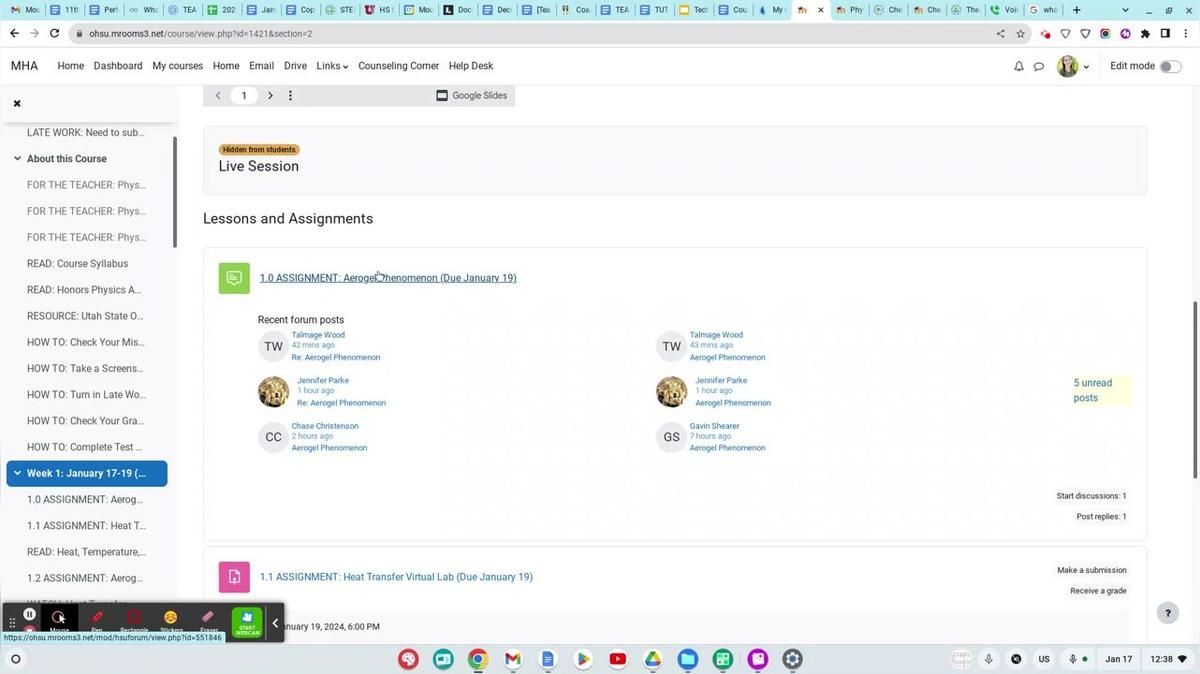Toggle Edit mode switch on
The height and width of the screenshot is (674, 1200).
1169,66
